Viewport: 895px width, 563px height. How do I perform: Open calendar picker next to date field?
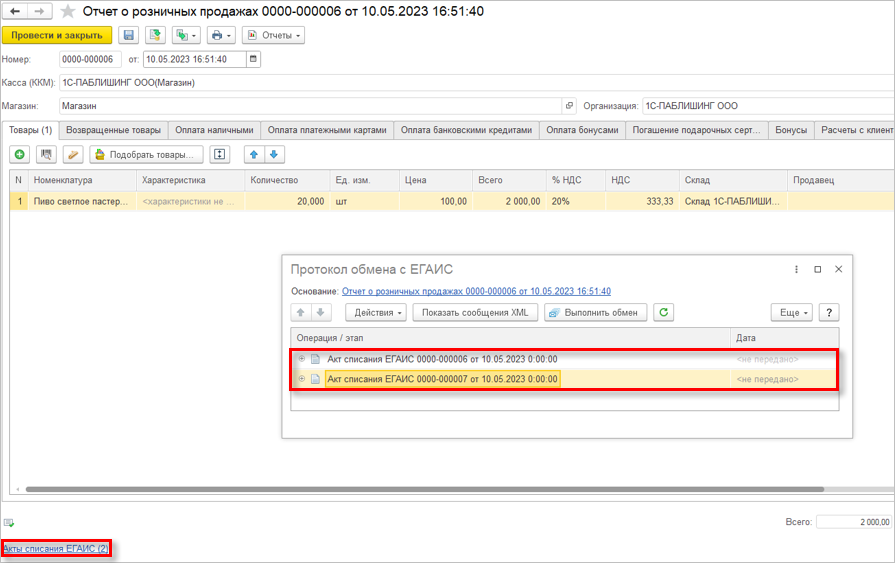[x=253, y=59]
